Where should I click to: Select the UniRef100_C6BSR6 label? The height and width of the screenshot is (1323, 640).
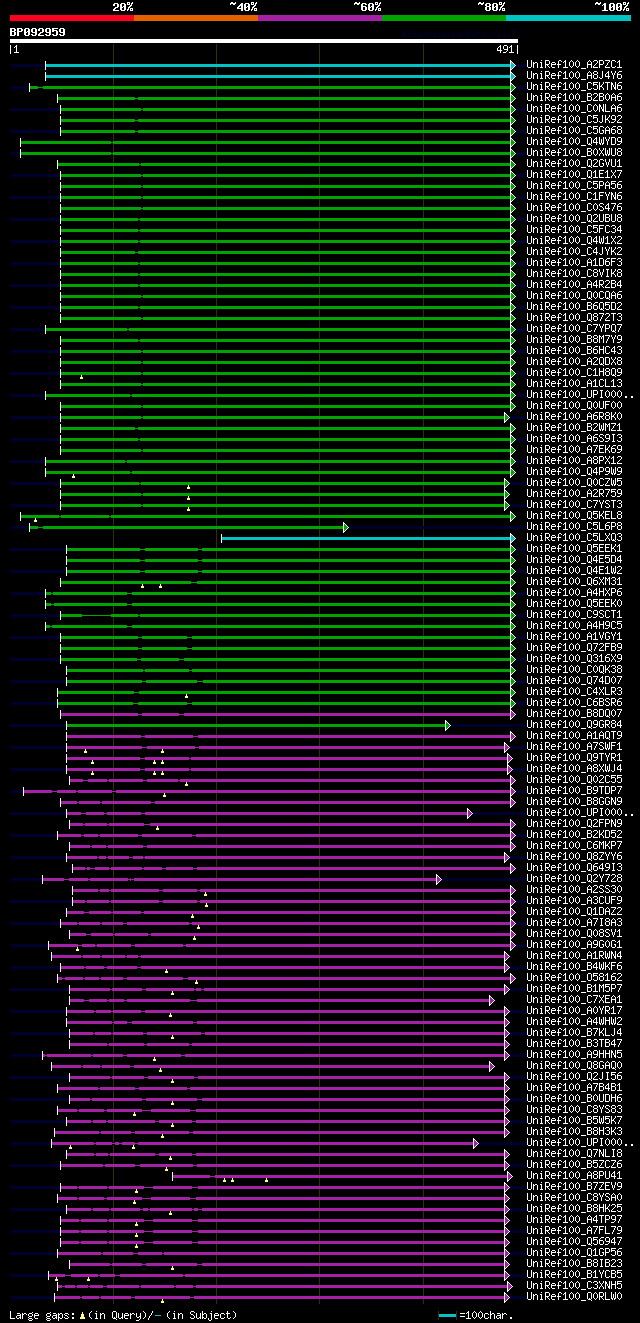(574, 702)
